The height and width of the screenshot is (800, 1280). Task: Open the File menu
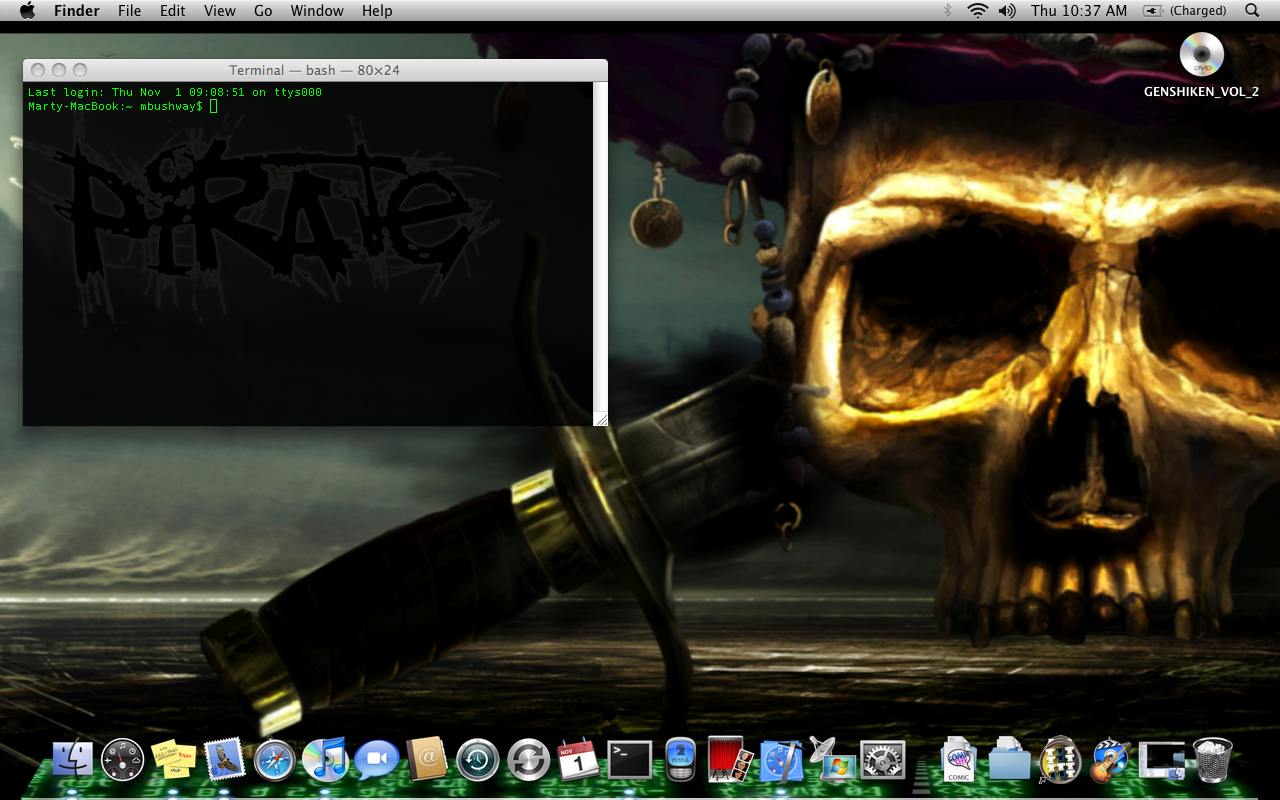coord(129,11)
